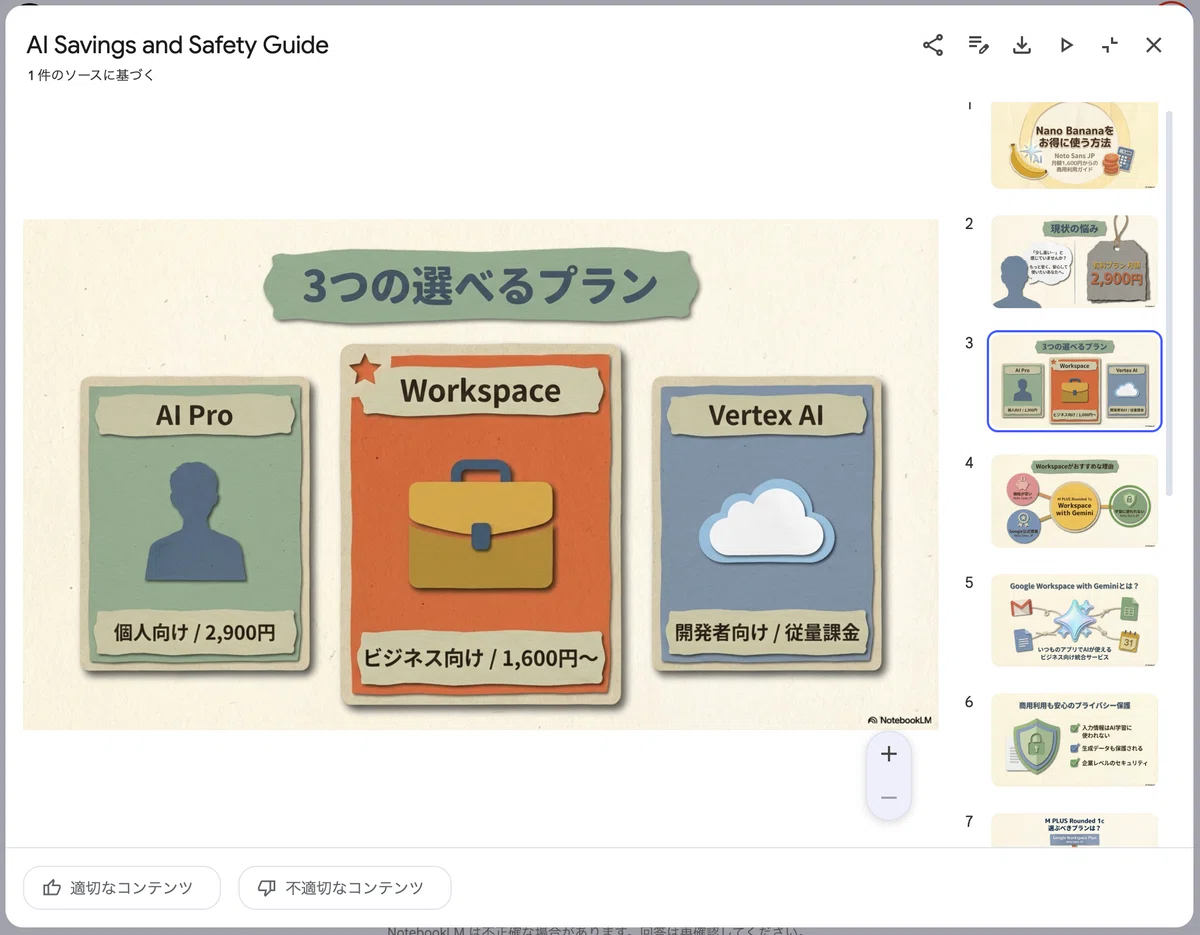Click the text 1 件のソースに基づく
This screenshot has width=1200, height=935.
pos(92,75)
